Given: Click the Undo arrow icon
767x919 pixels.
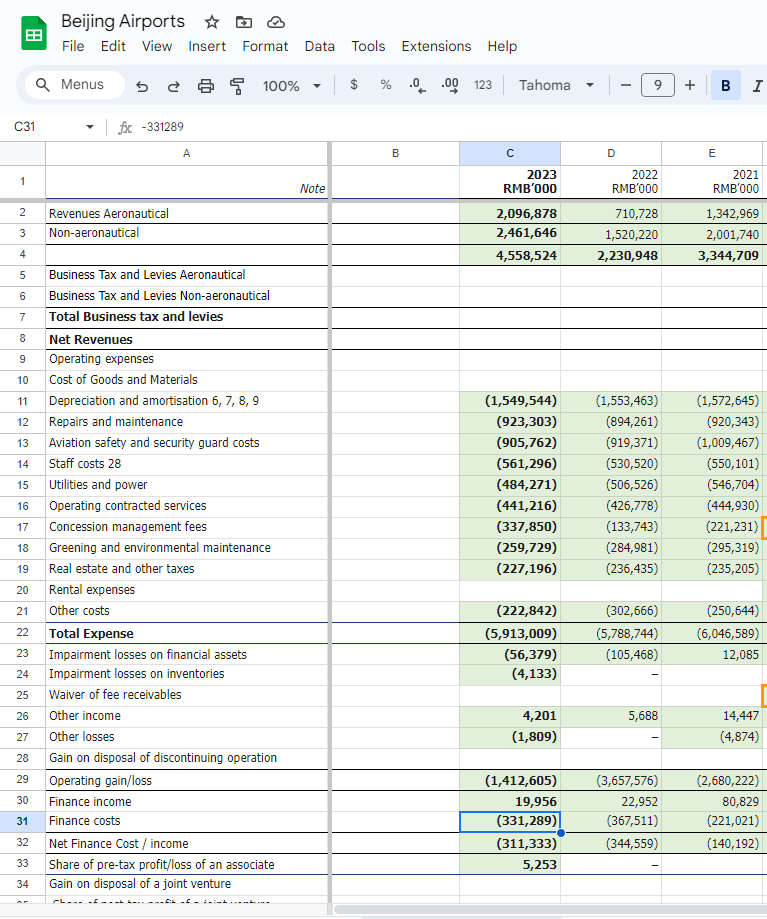Looking at the screenshot, I should pos(142,86).
